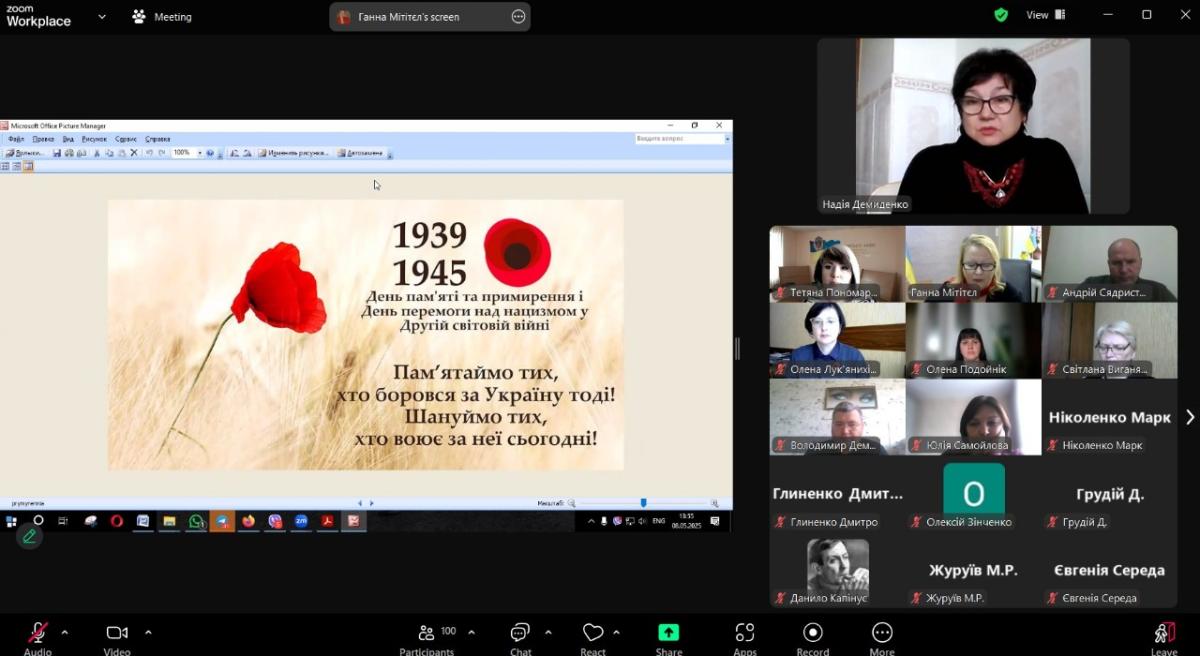Open shared screen options ellipsis
This screenshot has width=1200, height=656.
(518, 17)
